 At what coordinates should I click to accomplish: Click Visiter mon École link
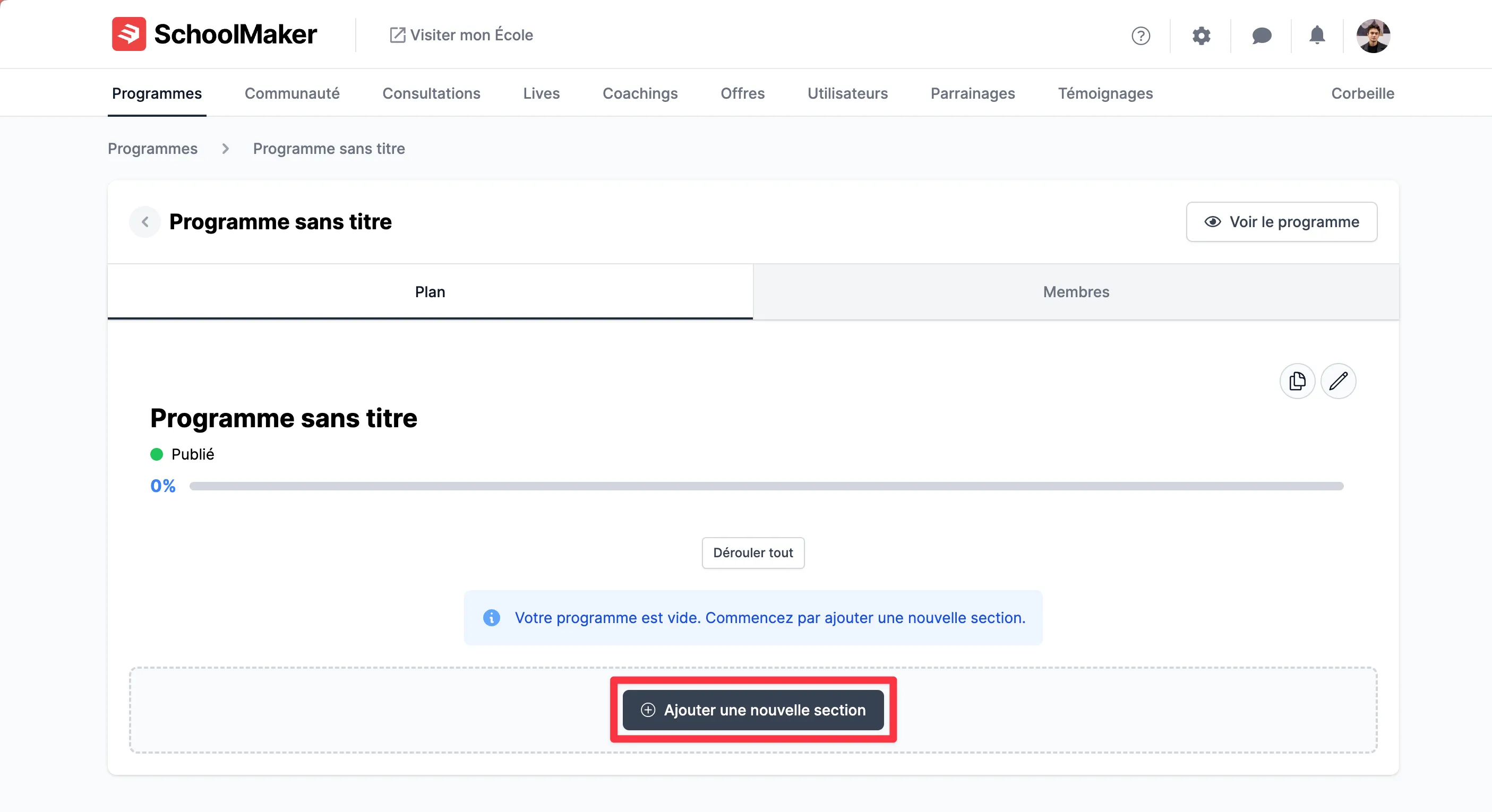[x=461, y=36]
